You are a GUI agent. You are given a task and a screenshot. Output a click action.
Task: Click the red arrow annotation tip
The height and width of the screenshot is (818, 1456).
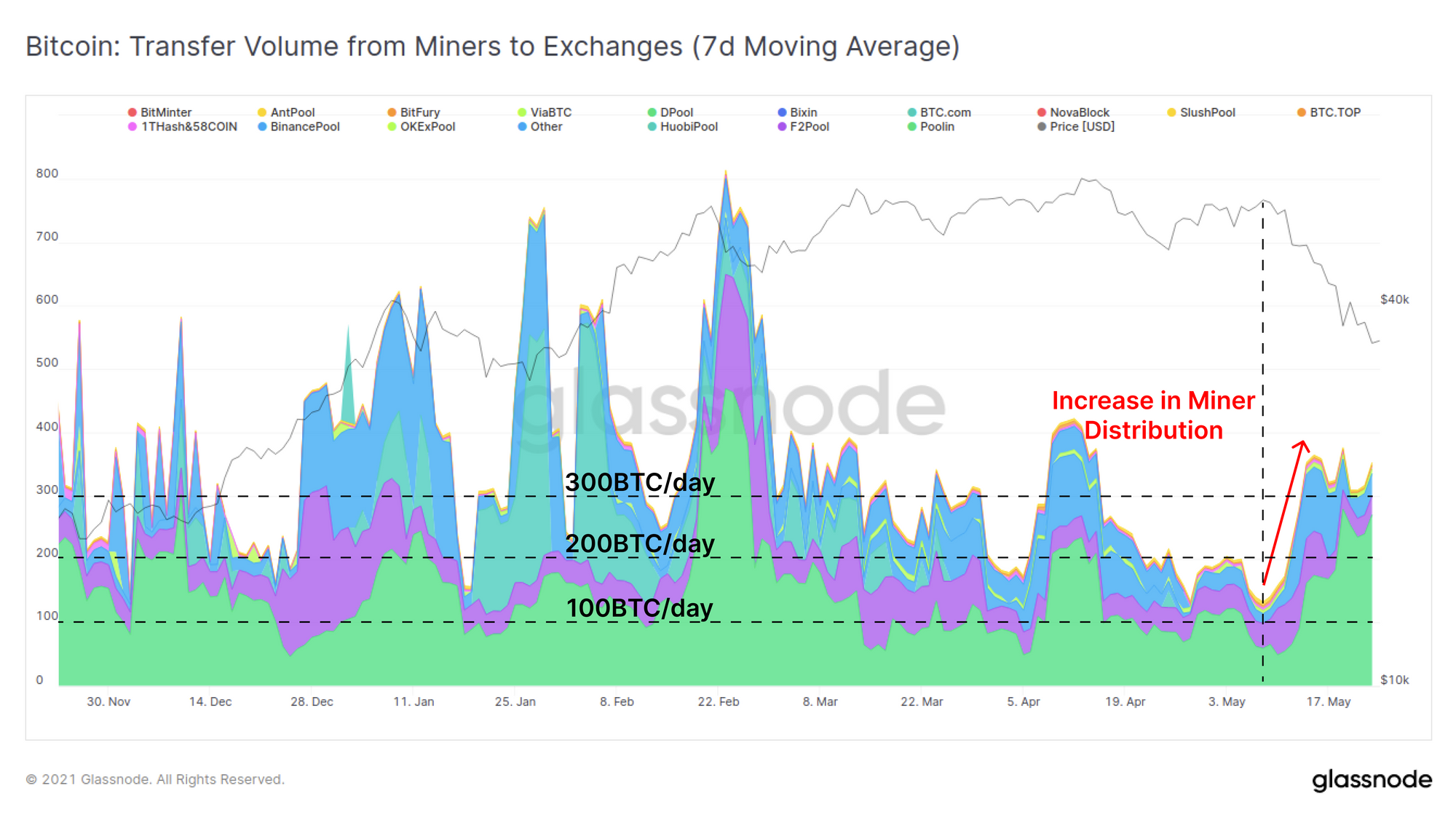[1303, 441]
